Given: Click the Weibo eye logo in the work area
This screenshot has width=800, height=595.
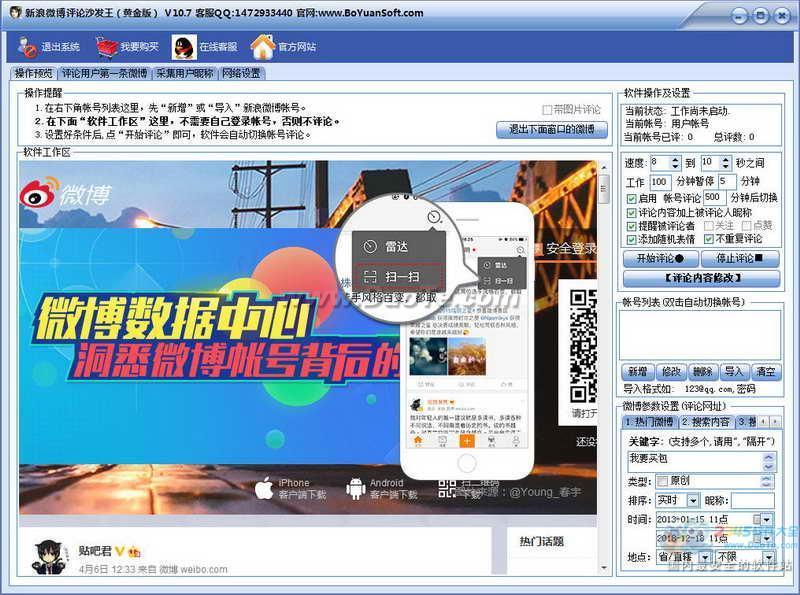Looking at the screenshot, I should [x=39, y=192].
